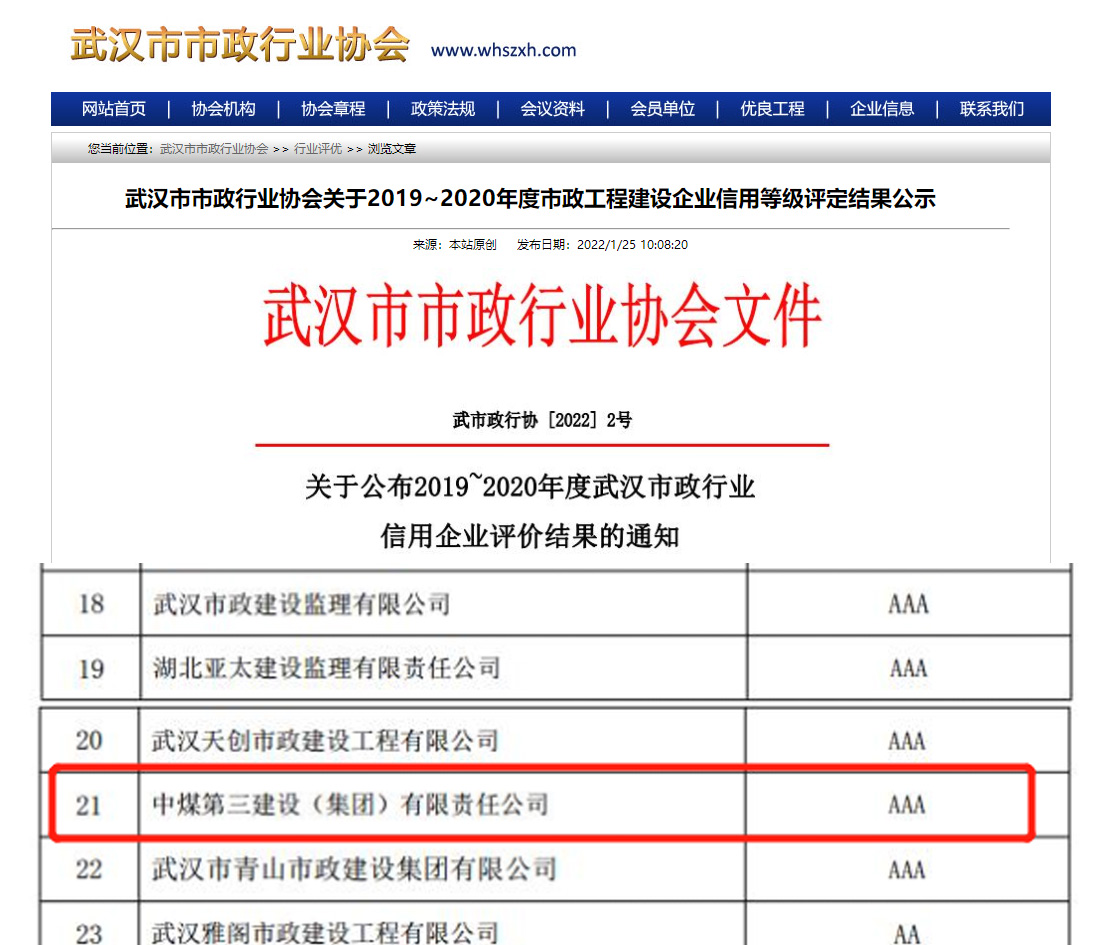Image resolution: width=1115 pixels, height=945 pixels.
Task: Click company 武汉市青山市政建设集团有限公司
Action: 354,870
